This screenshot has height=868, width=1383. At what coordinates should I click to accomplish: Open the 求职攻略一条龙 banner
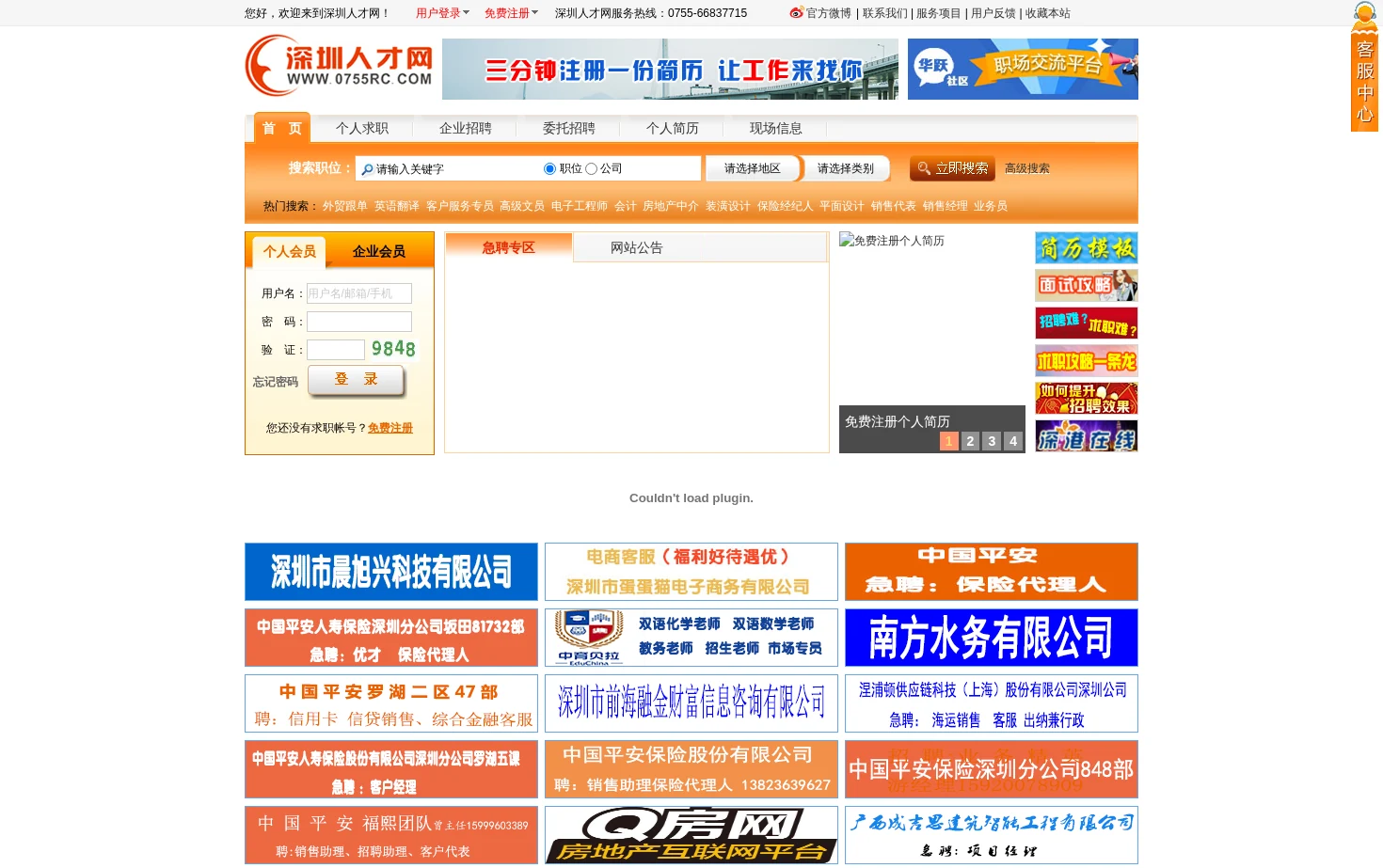(1087, 361)
